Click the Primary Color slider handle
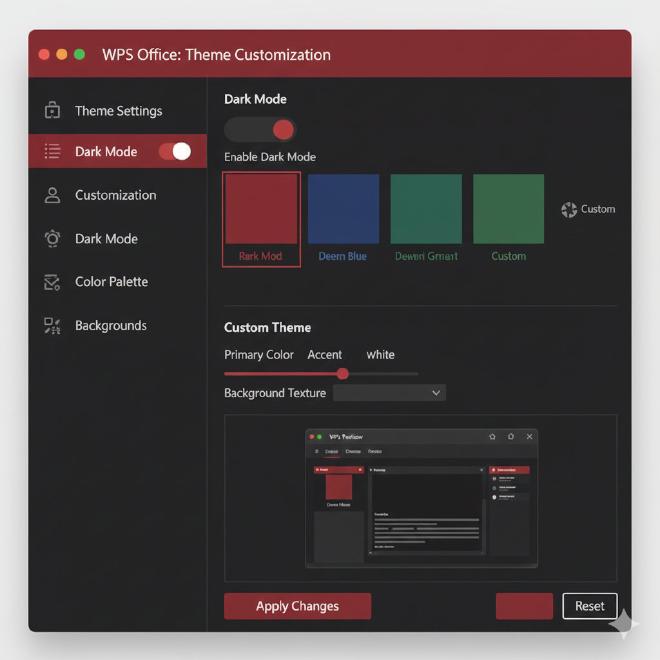660x660 pixels. click(343, 373)
